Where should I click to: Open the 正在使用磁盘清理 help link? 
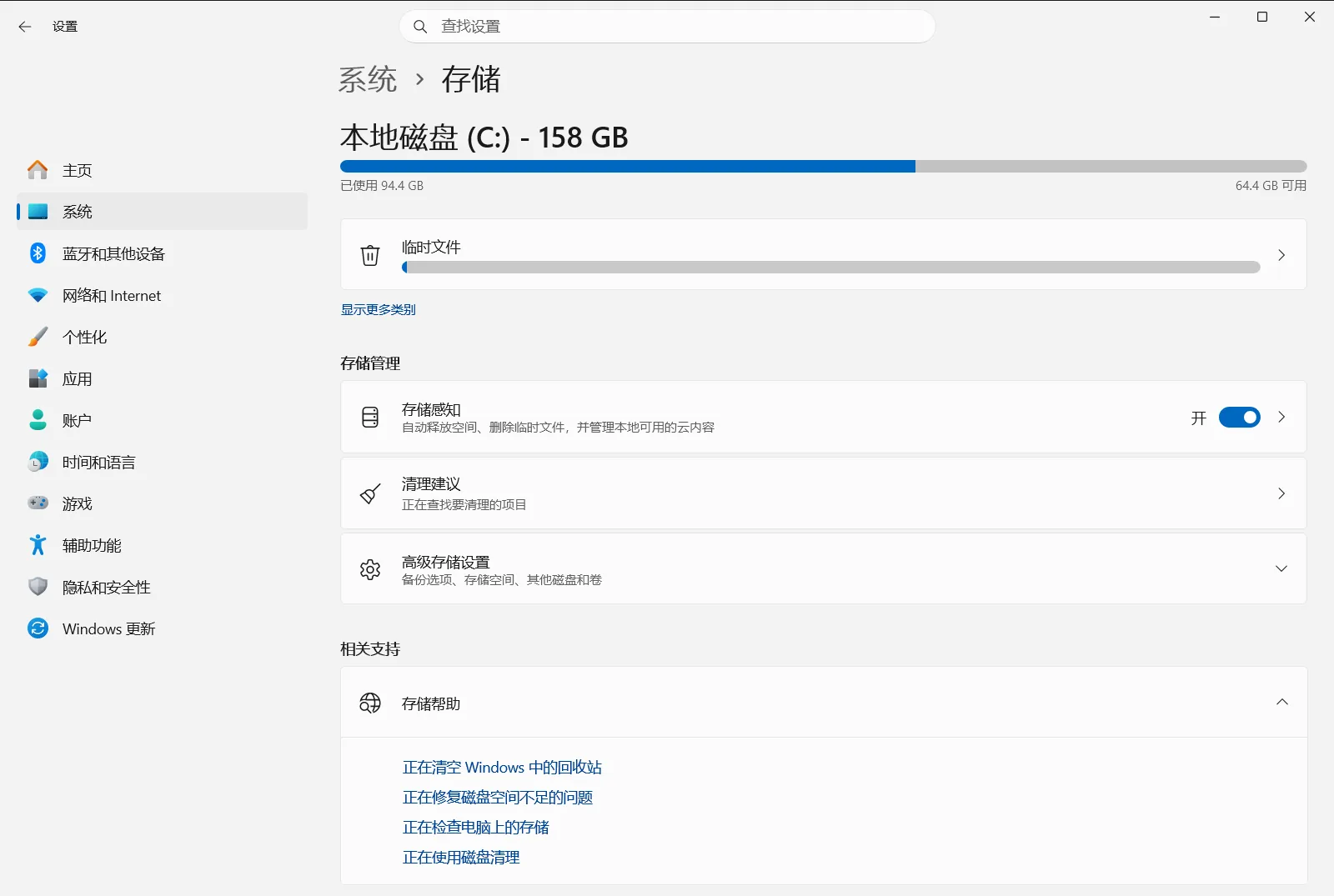(x=461, y=858)
